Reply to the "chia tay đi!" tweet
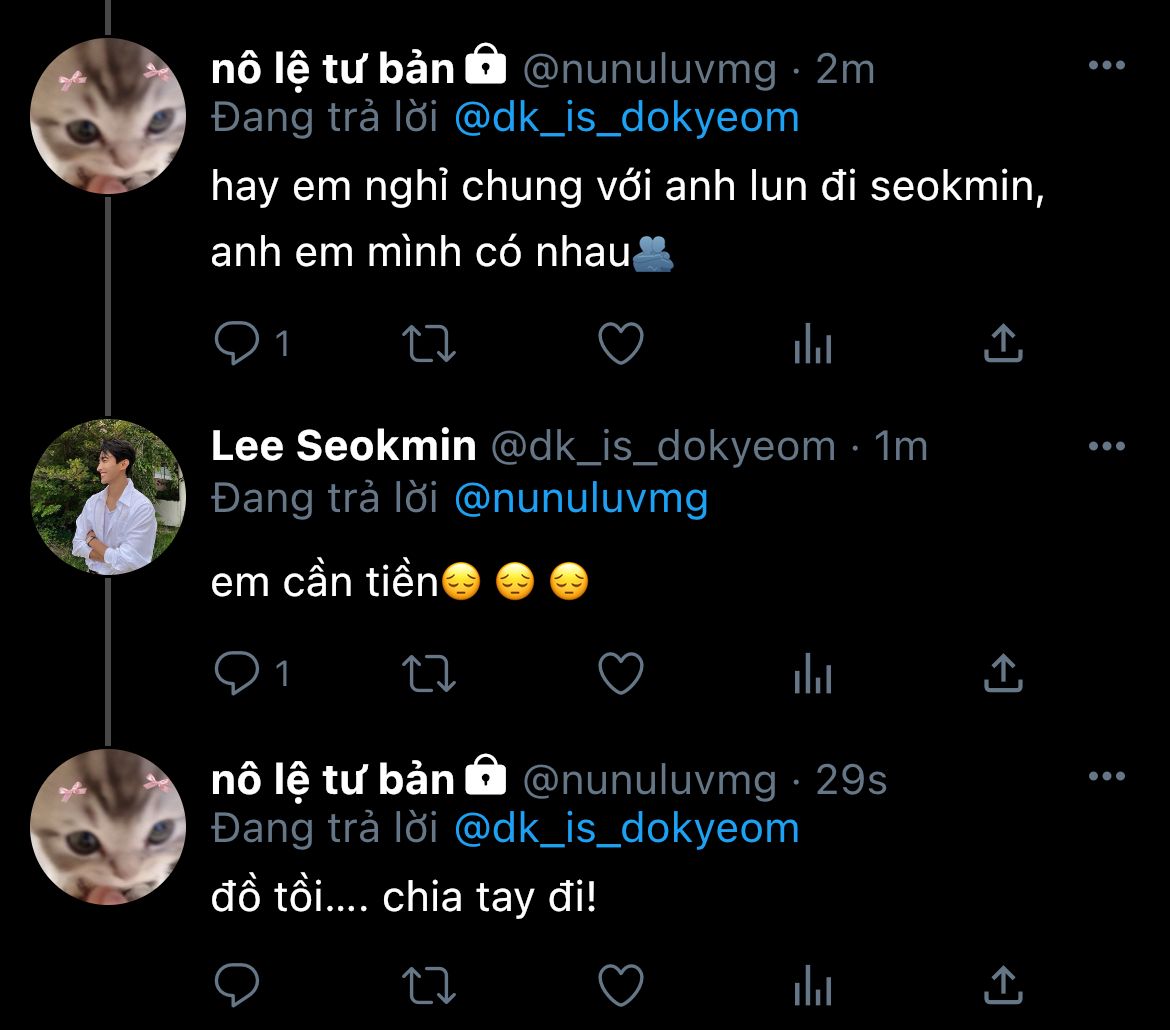The height and width of the screenshot is (1030, 1170). pyautogui.click(x=237, y=987)
